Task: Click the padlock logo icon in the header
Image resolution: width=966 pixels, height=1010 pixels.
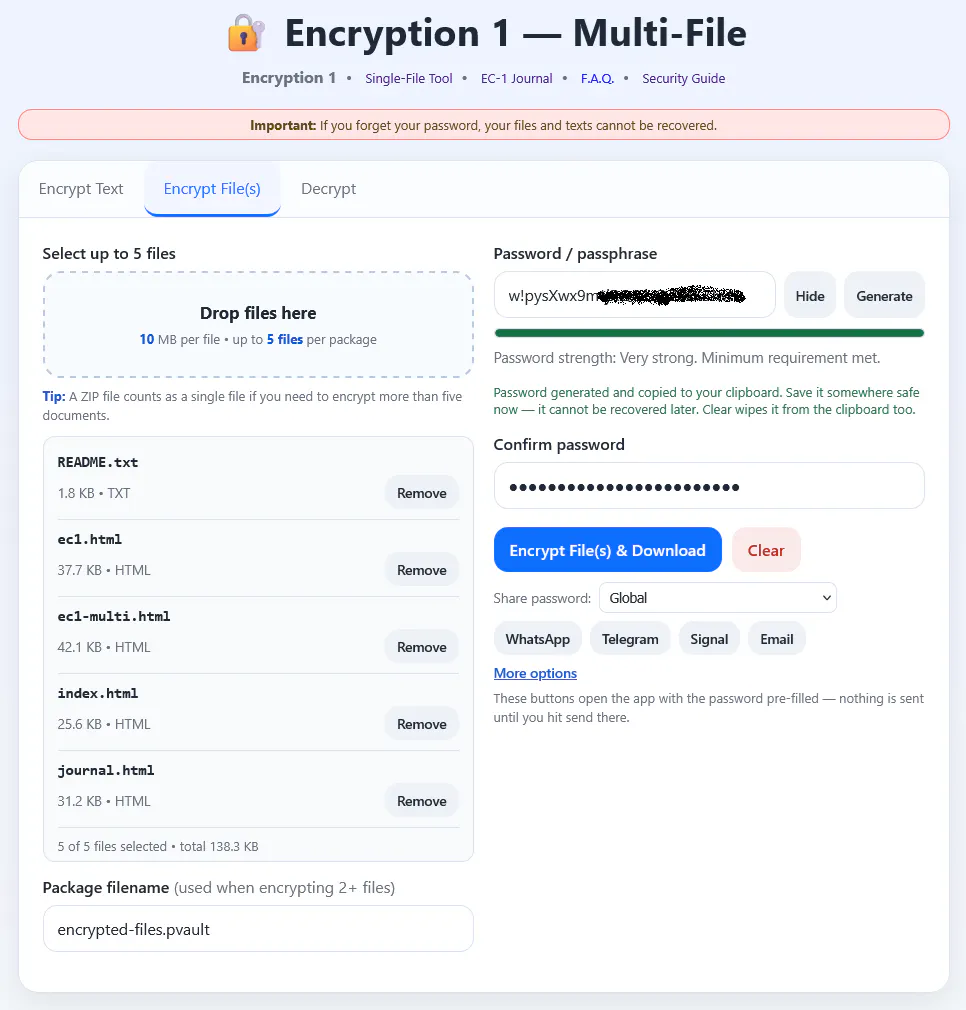Action: coord(246,33)
